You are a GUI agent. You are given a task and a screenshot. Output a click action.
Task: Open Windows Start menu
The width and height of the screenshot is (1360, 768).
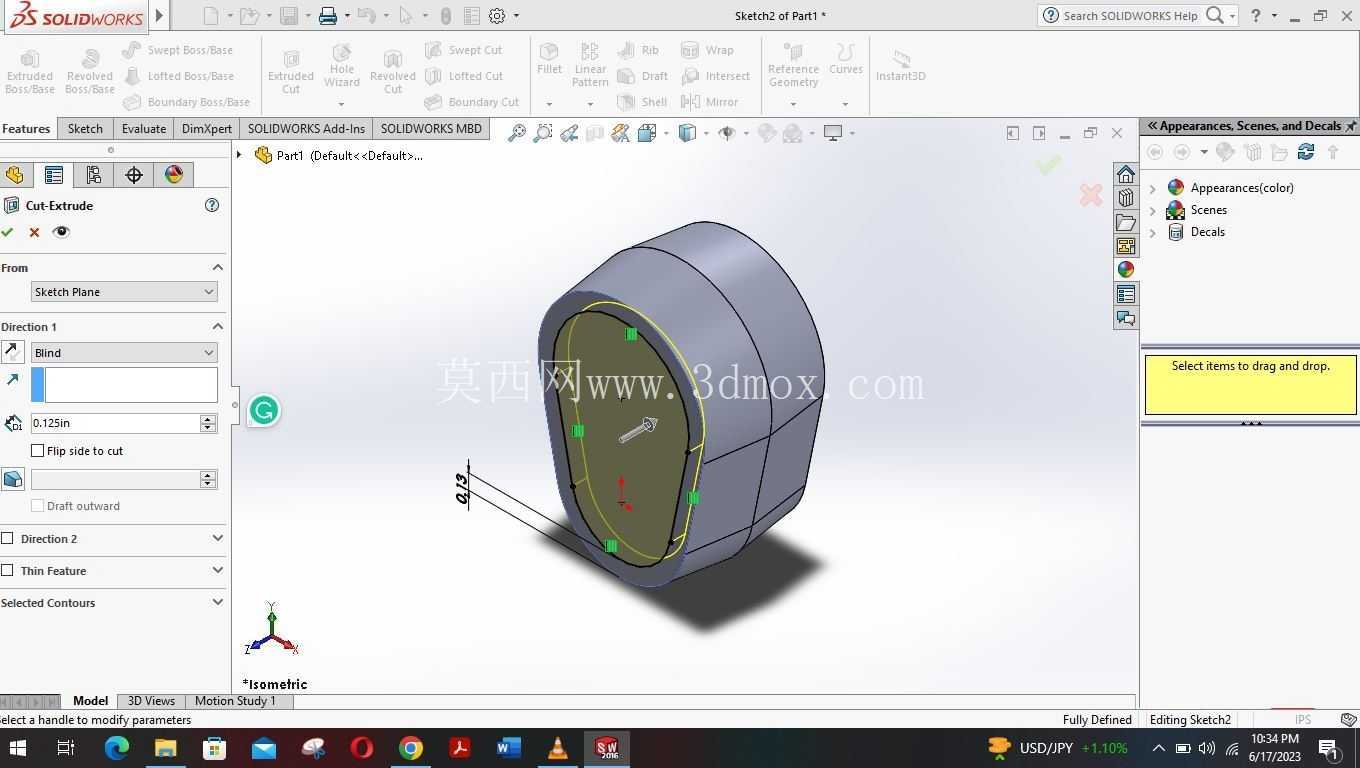tap(18, 748)
